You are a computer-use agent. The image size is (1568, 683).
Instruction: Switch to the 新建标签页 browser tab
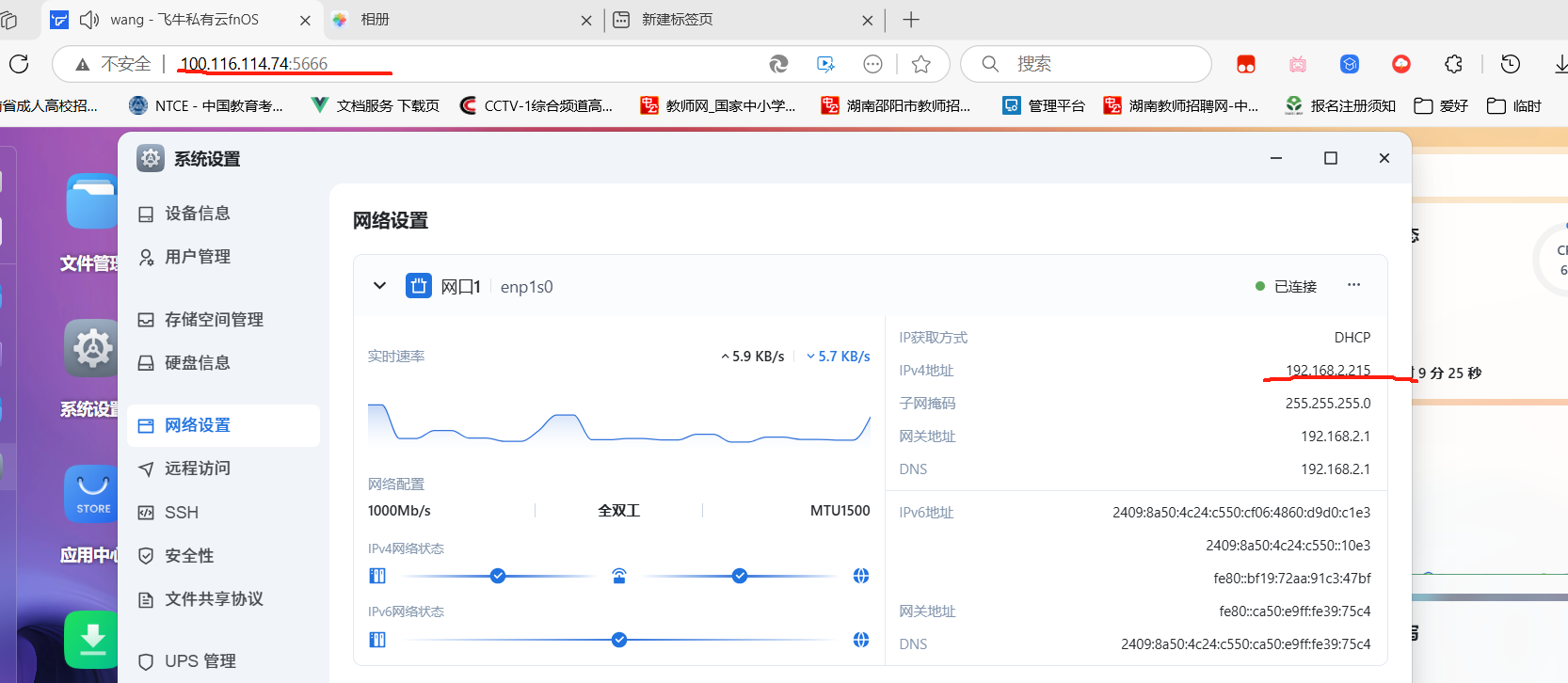(744, 20)
